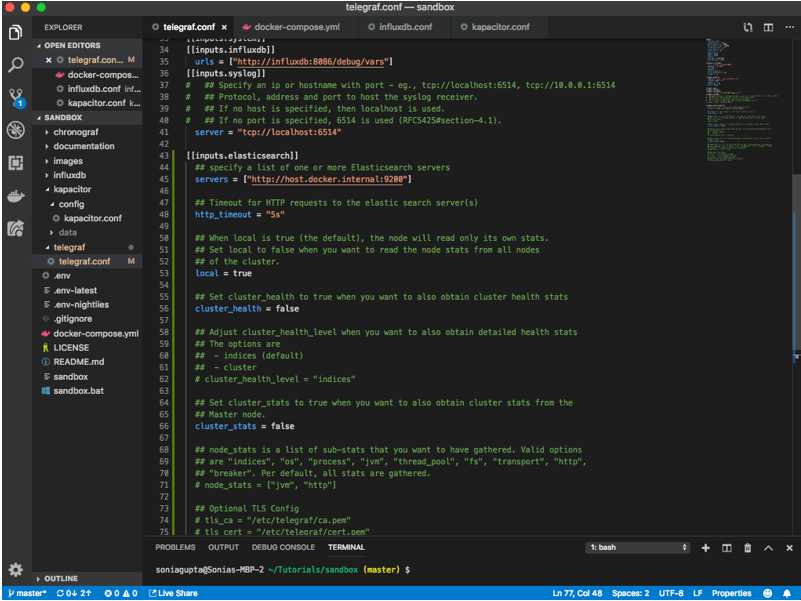Send feedback via the smiley icon
The image size is (801, 601).
pyautogui.click(x=767, y=593)
